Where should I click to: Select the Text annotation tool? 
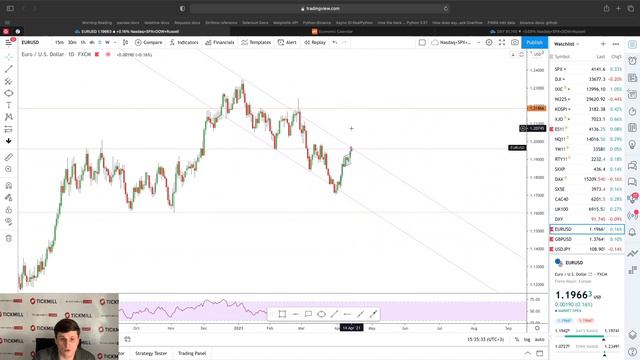coord(9,105)
